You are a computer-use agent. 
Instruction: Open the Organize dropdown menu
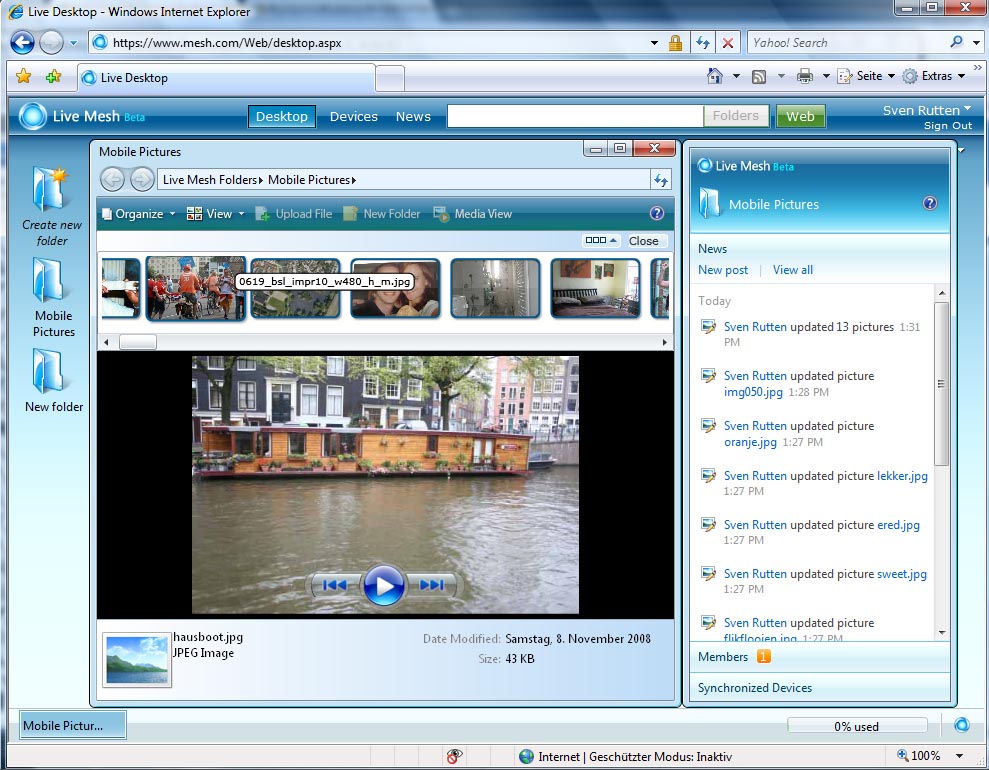(x=139, y=214)
